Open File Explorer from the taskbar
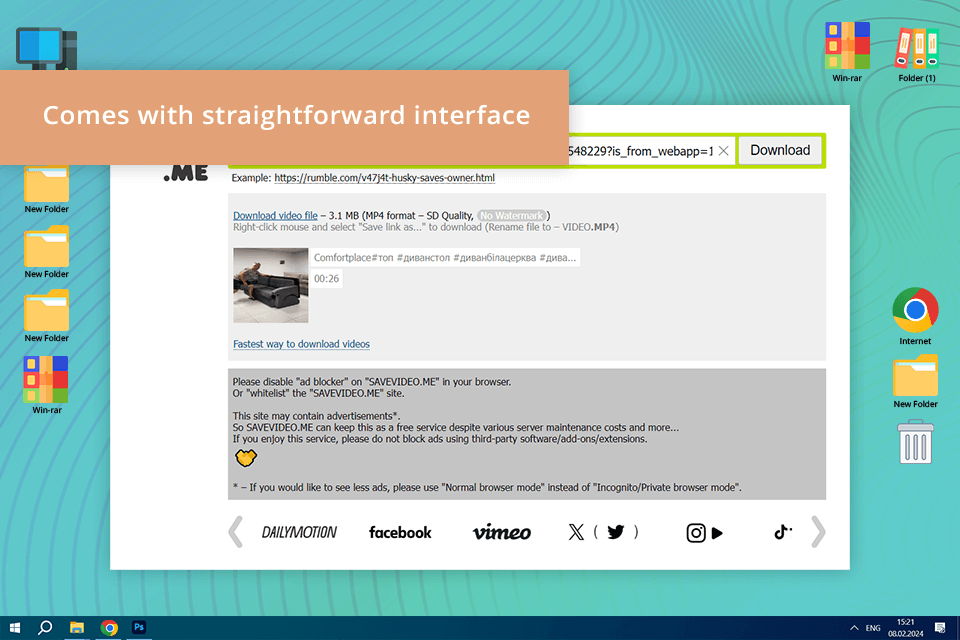This screenshot has width=960, height=640. 77,628
